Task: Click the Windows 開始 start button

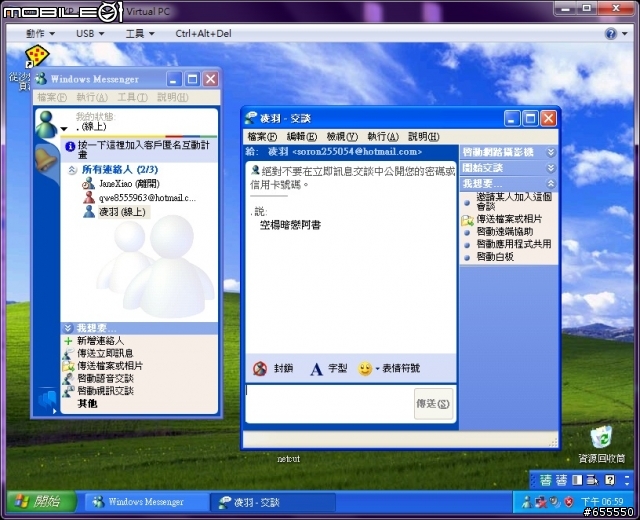Action: [41, 501]
